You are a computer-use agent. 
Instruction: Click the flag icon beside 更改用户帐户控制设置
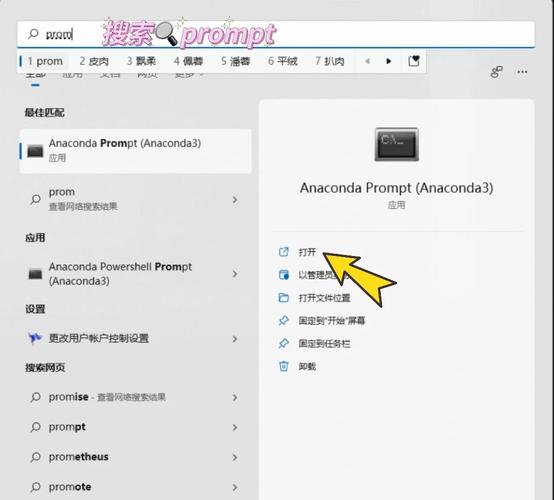point(35,338)
